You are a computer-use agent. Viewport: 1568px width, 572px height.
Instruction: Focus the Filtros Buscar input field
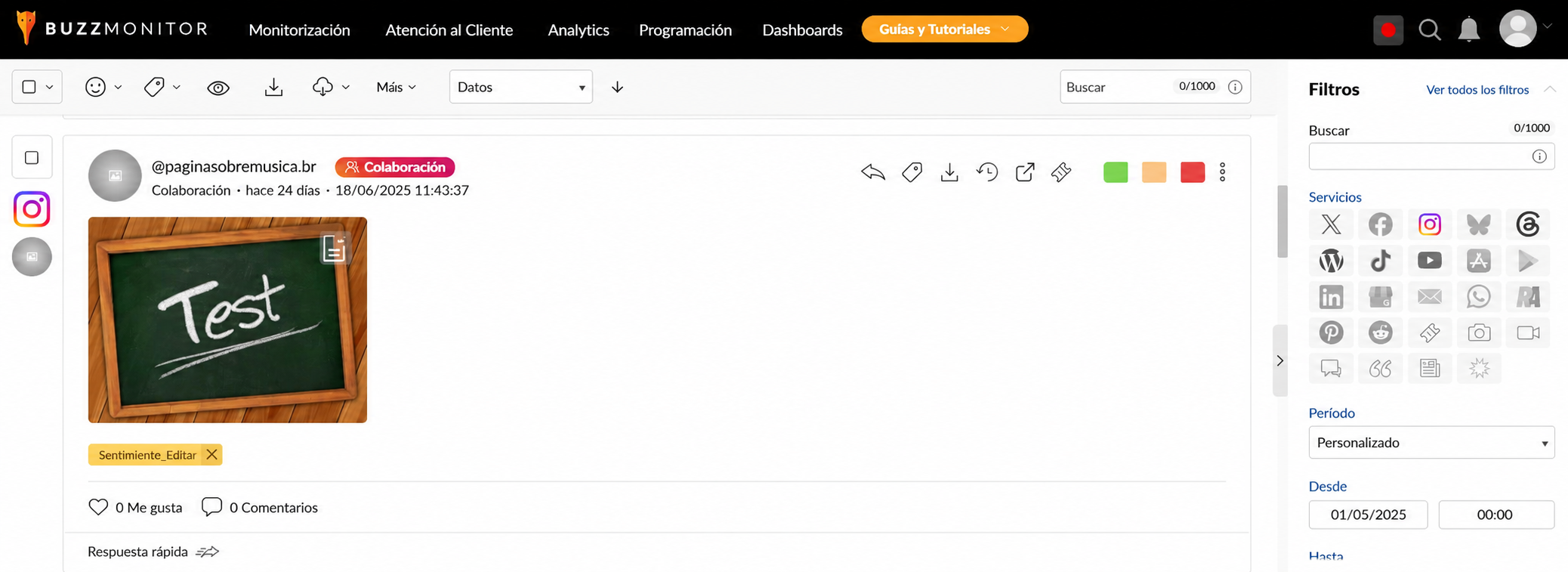point(1431,156)
